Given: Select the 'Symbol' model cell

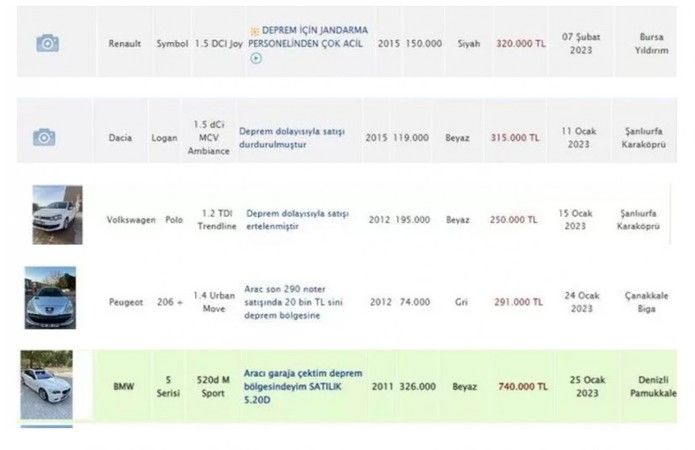Looking at the screenshot, I should coord(172,43).
